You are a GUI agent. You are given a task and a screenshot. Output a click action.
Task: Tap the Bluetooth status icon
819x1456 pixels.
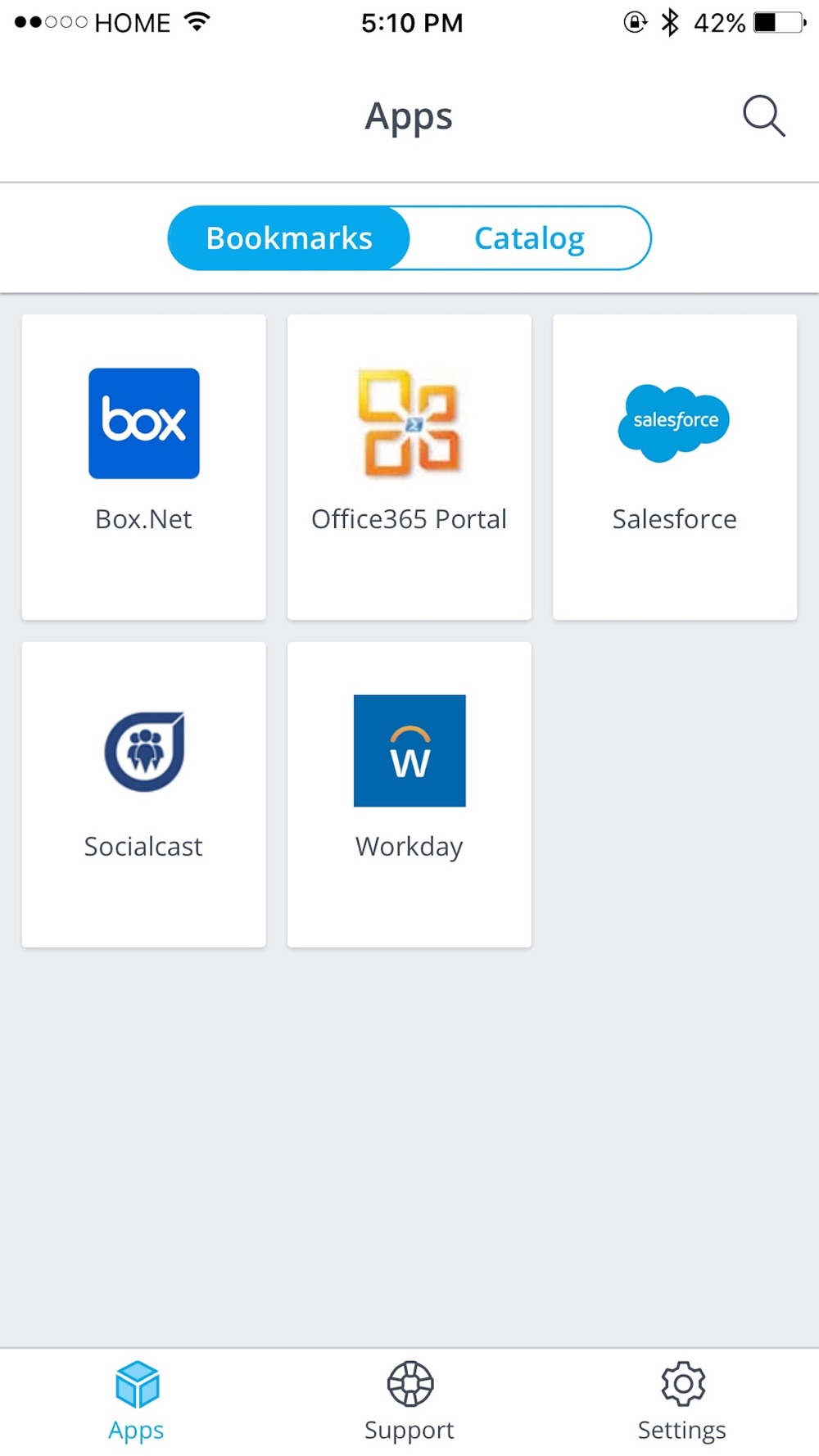click(670, 22)
